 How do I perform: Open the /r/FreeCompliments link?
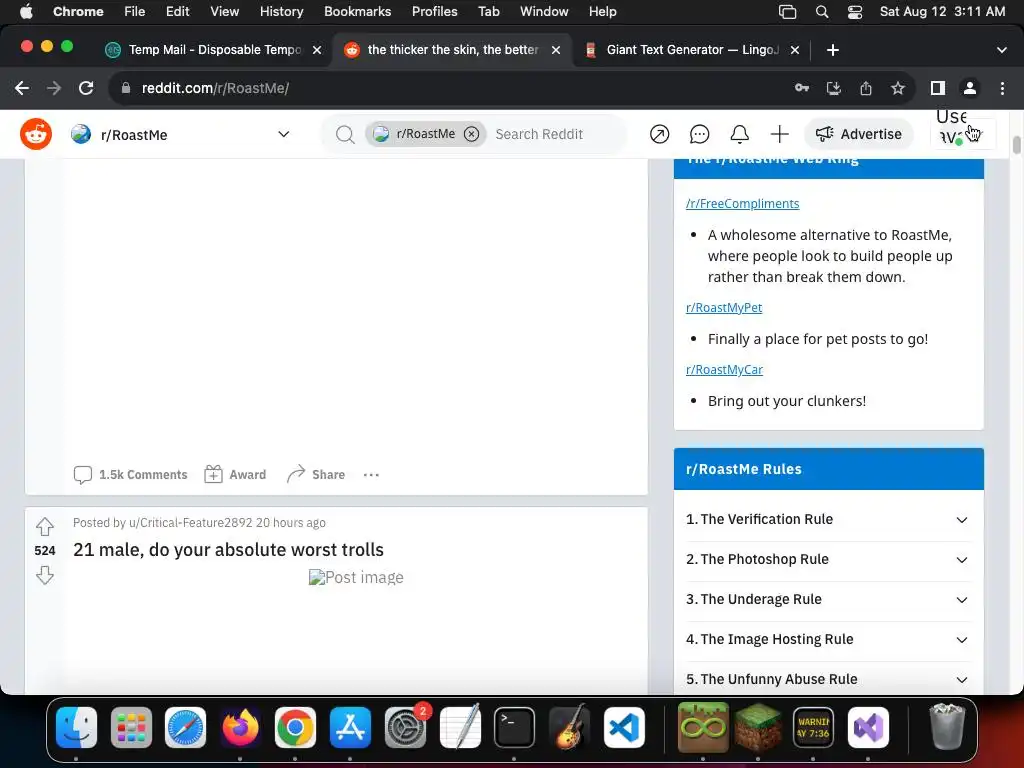pyautogui.click(x=743, y=204)
